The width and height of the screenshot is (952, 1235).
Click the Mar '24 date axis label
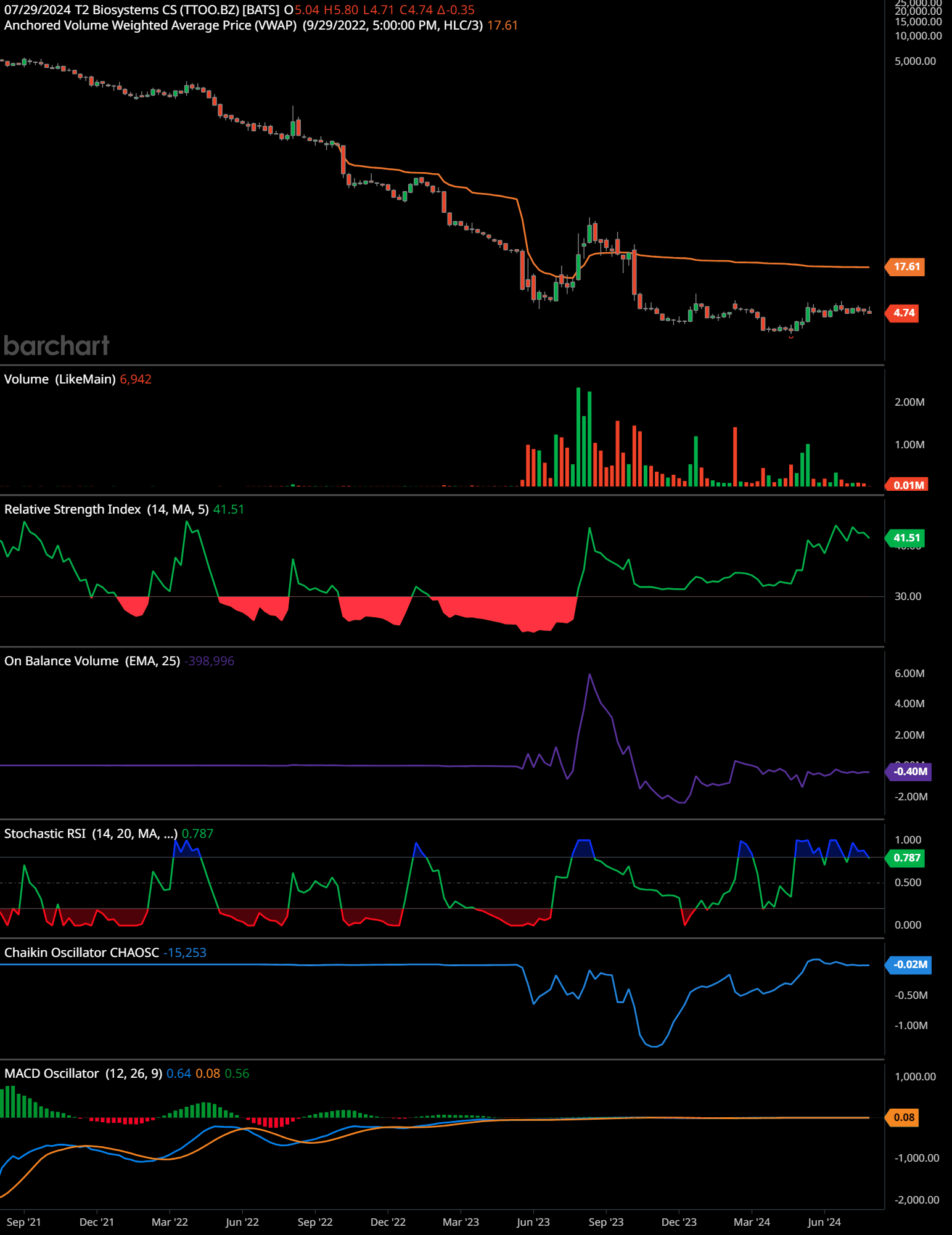coord(752,1222)
